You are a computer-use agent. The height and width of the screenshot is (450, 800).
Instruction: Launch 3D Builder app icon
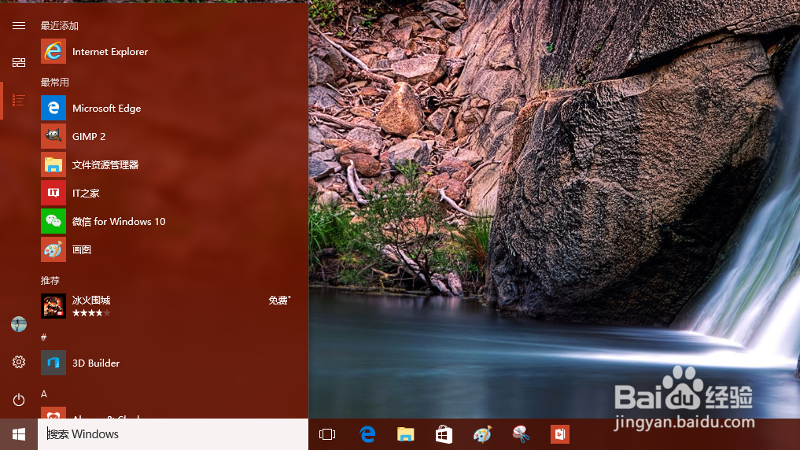pos(54,363)
